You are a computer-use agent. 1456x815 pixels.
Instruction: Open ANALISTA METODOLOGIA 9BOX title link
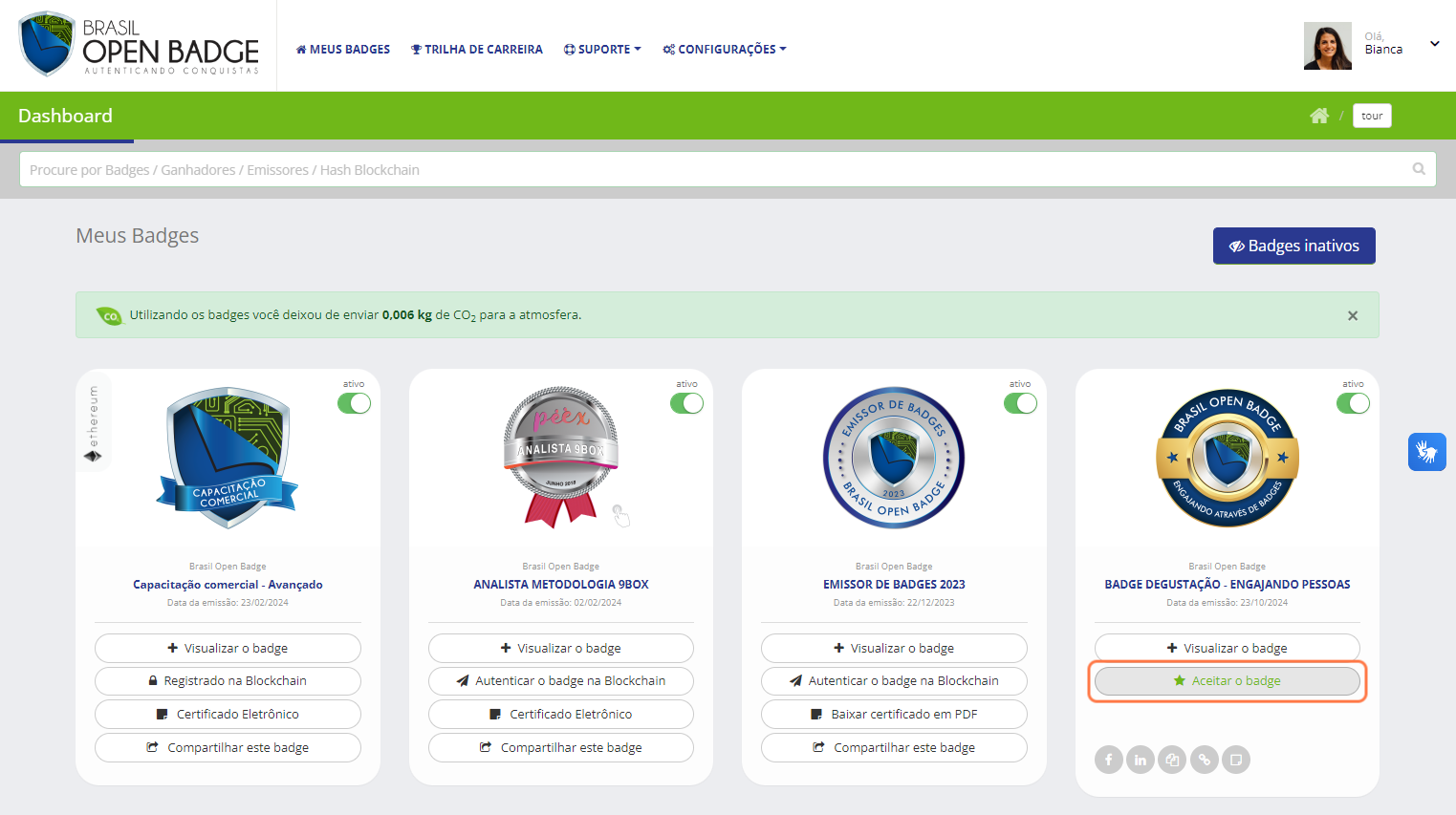point(561,585)
